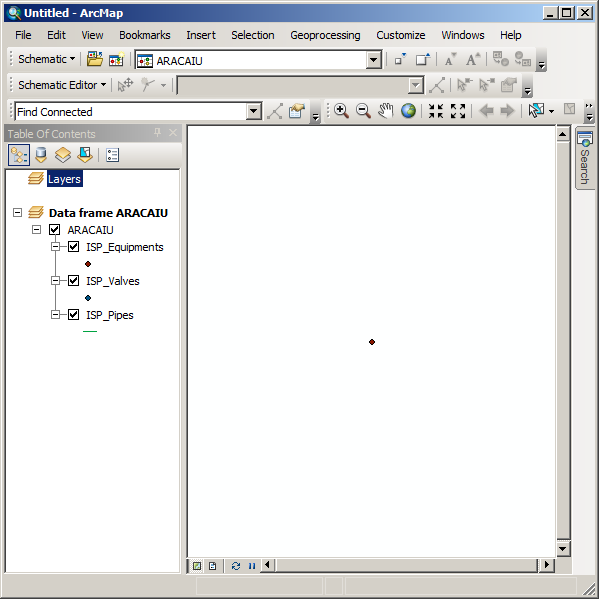Pause map drawing
The width and height of the screenshot is (599, 599).
click(252, 566)
